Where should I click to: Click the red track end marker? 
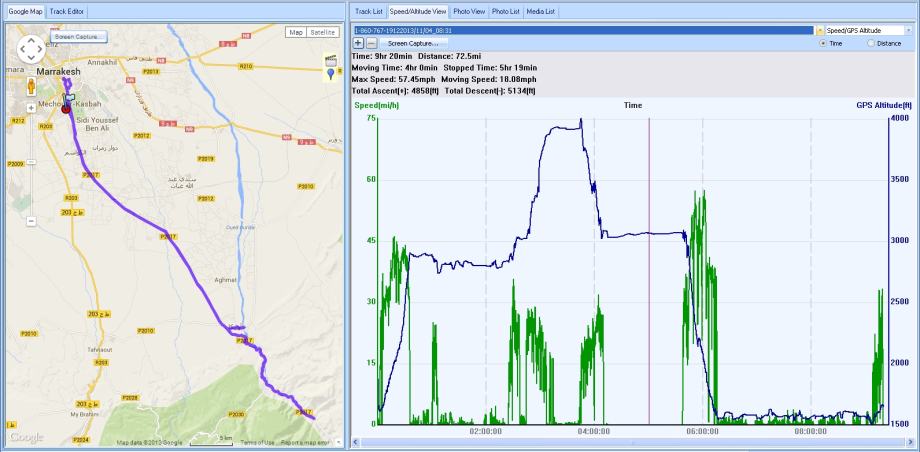[x=66, y=109]
